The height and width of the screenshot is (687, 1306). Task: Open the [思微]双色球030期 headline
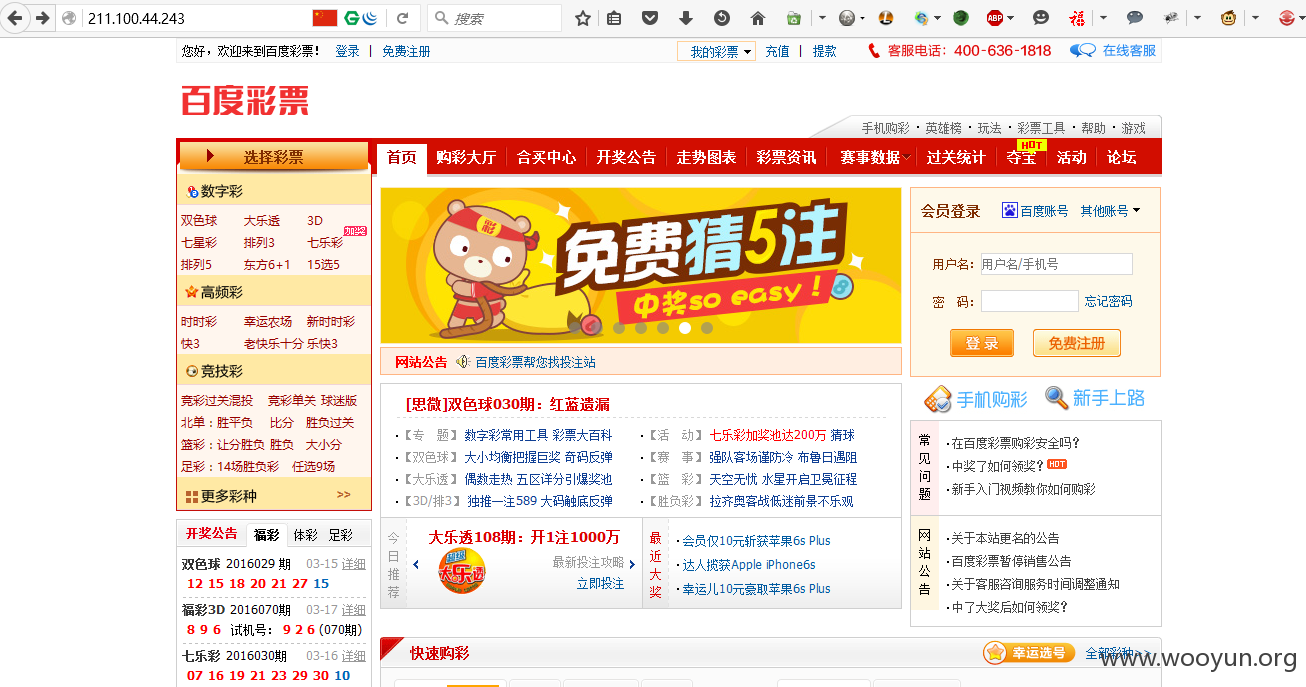[507, 404]
